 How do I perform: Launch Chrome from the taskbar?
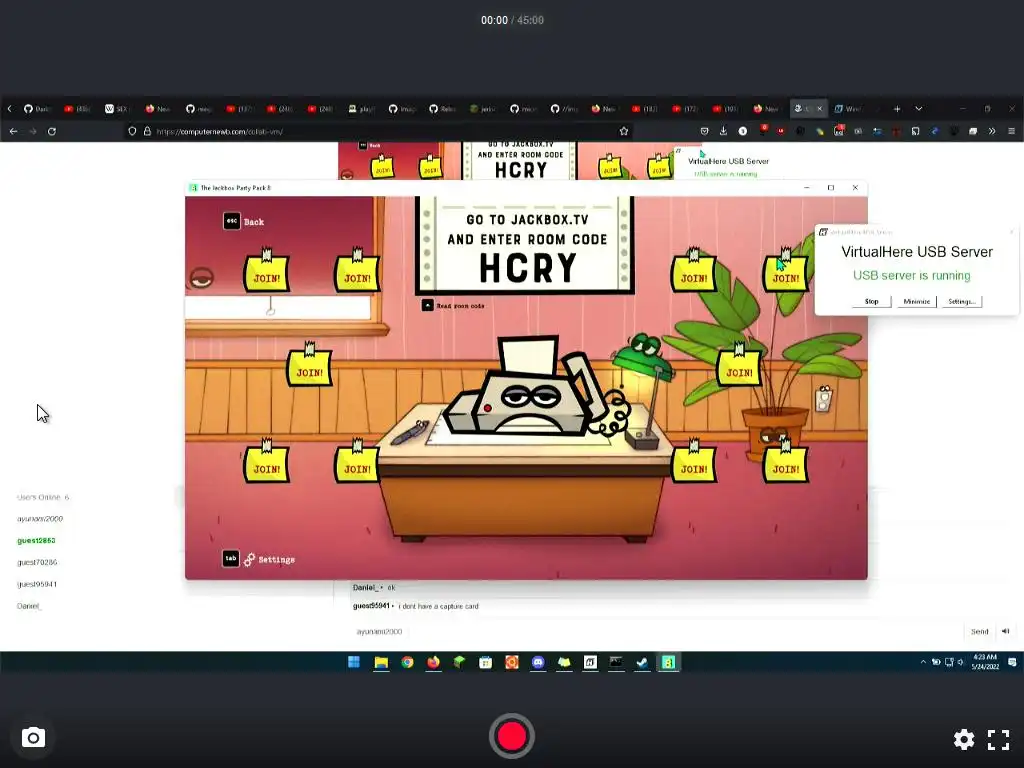tap(408, 662)
